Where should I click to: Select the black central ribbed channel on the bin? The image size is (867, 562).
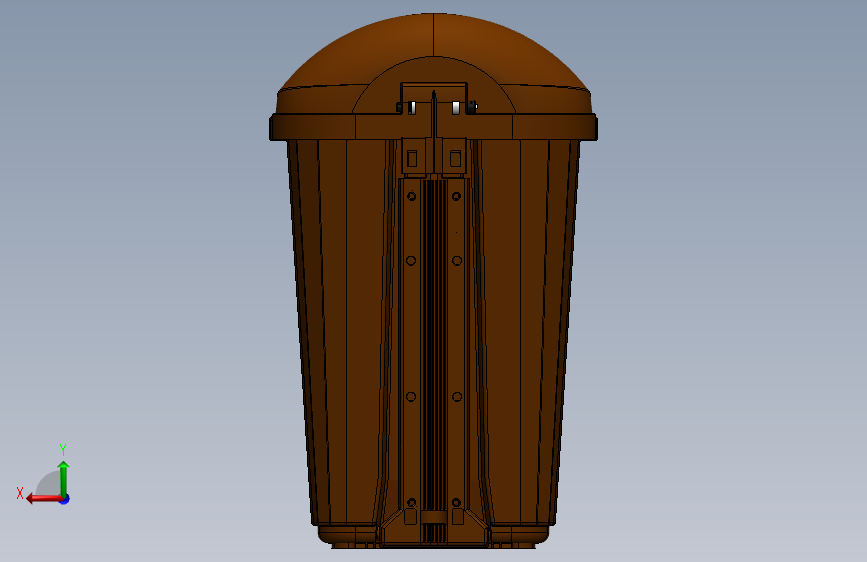435,343
